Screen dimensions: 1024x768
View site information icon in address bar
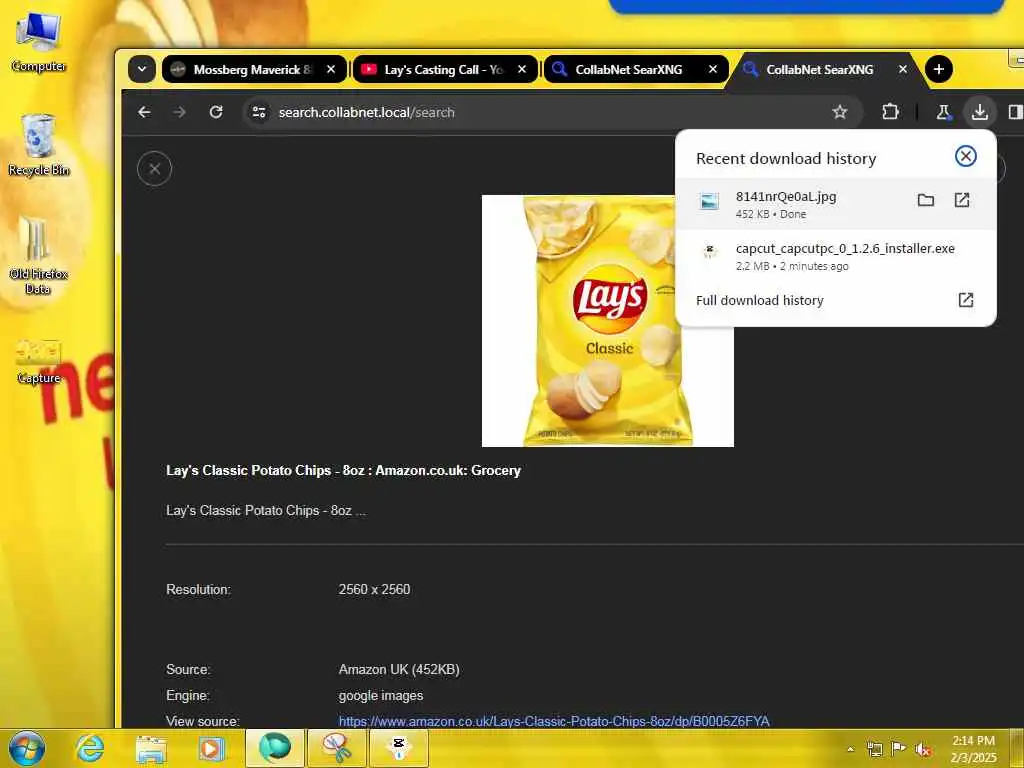click(259, 112)
